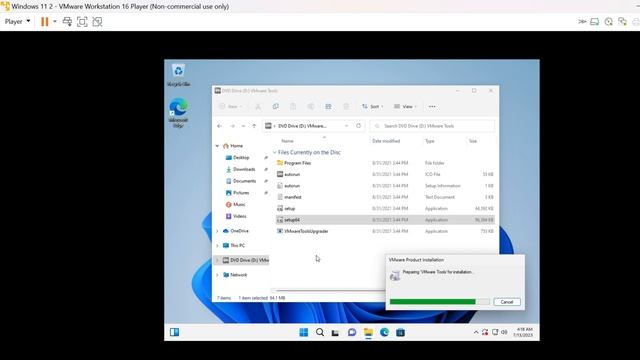Click the New button in File Explorer toolbar
Image resolution: width=640 pixels, height=360 pixels.
tap(231, 107)
